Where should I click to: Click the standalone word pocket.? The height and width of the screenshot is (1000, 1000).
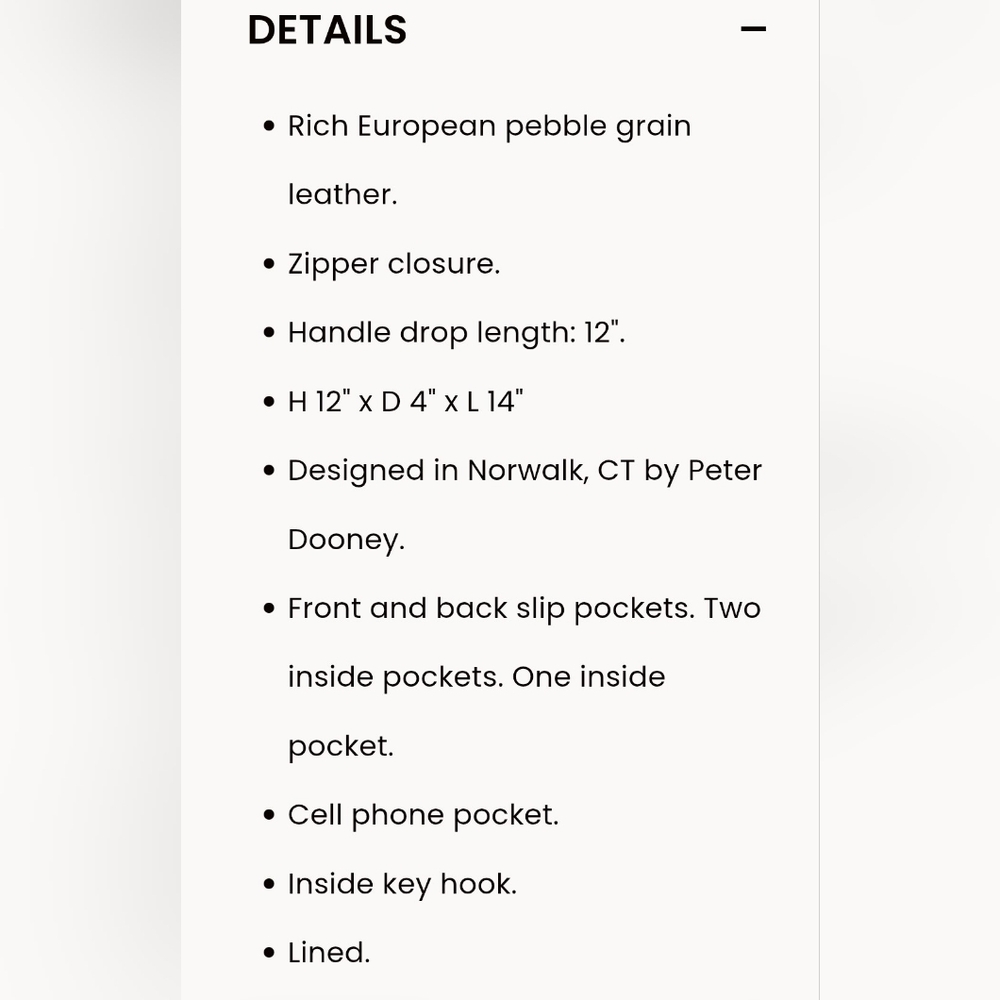341,747
